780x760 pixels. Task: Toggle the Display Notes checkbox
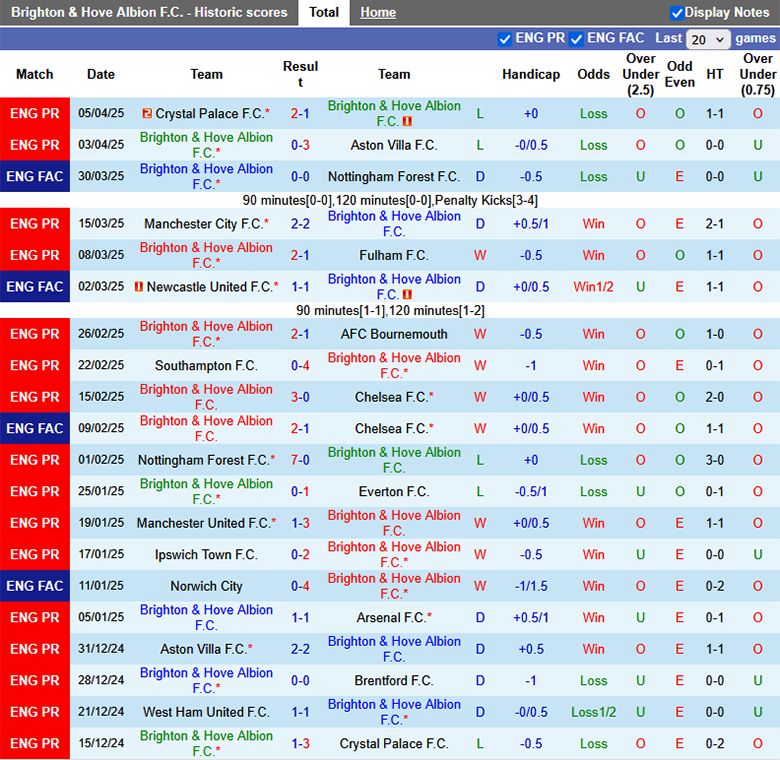click(x=676, y=13)
